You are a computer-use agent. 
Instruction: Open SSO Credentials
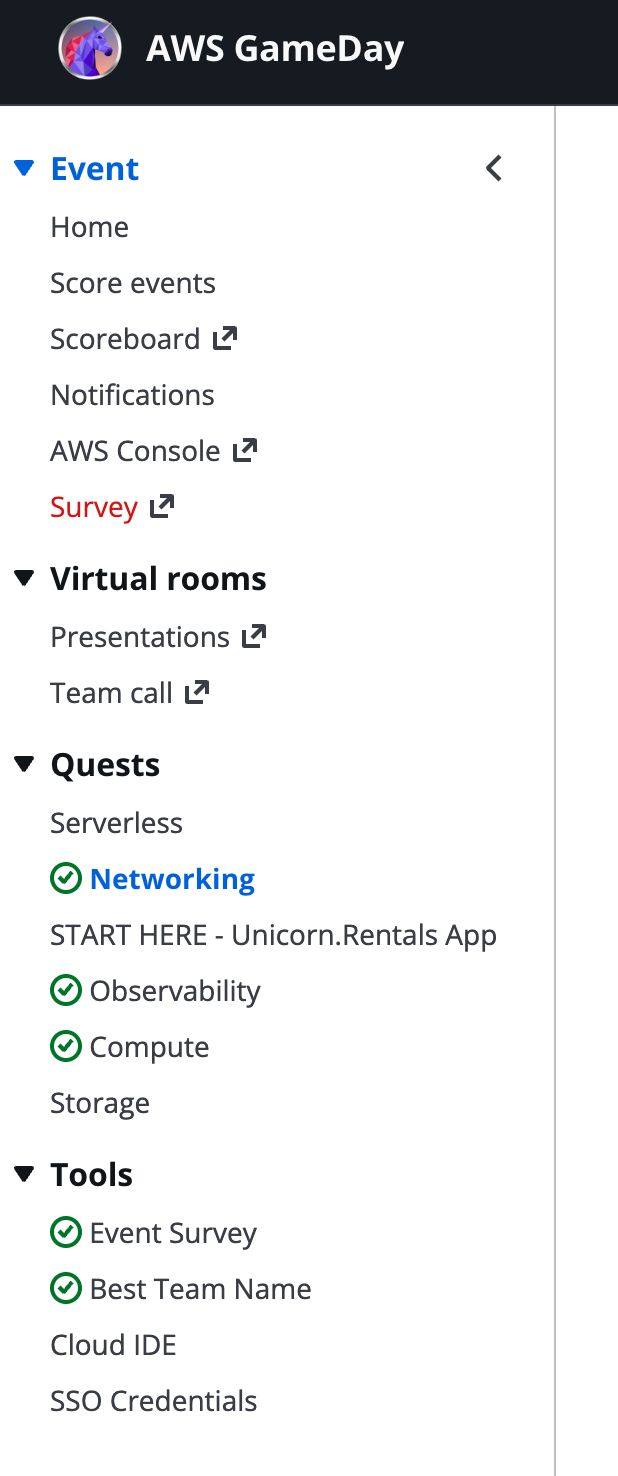pyautogui.click(x=153, y=1400)
